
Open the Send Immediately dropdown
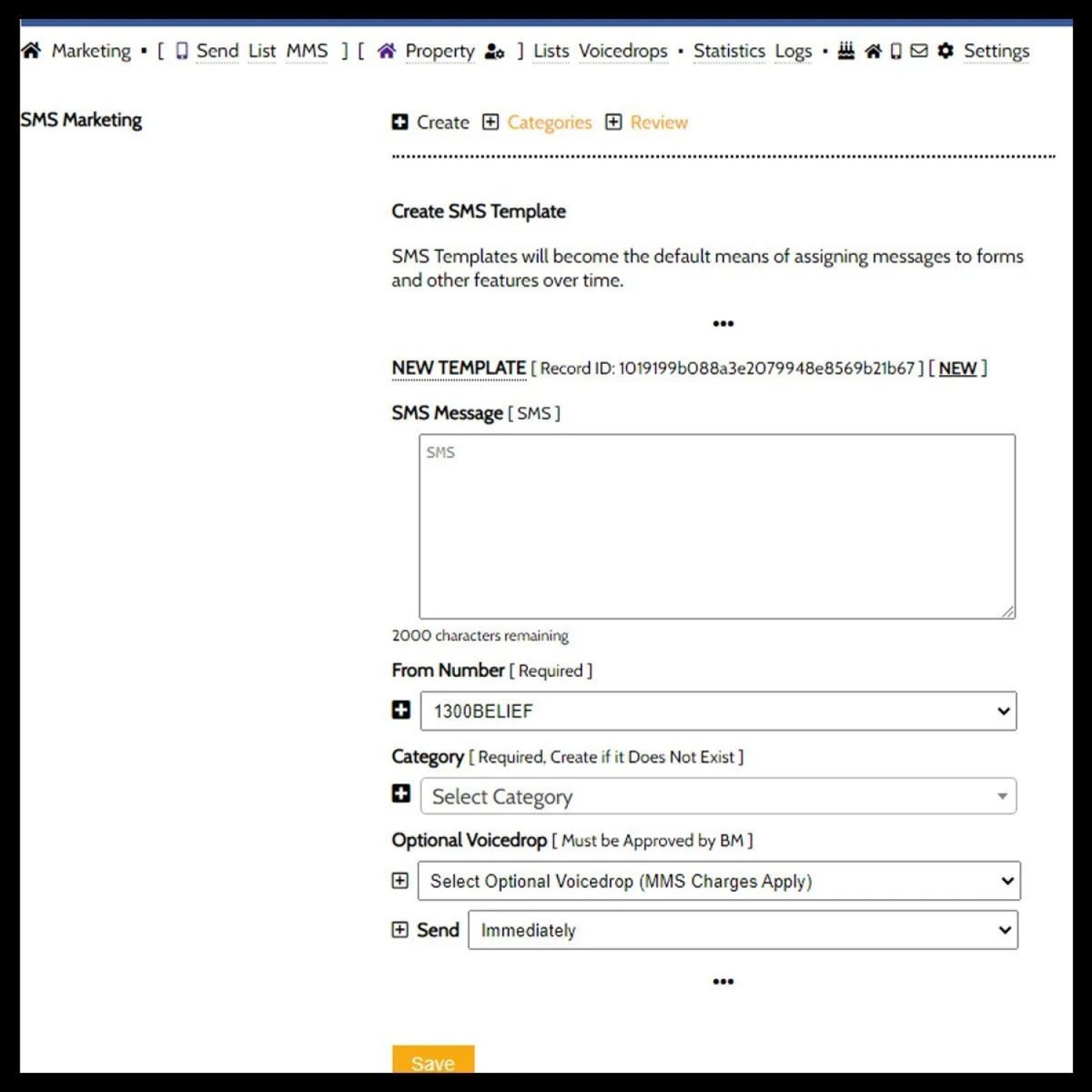click(x=743, y=930)
